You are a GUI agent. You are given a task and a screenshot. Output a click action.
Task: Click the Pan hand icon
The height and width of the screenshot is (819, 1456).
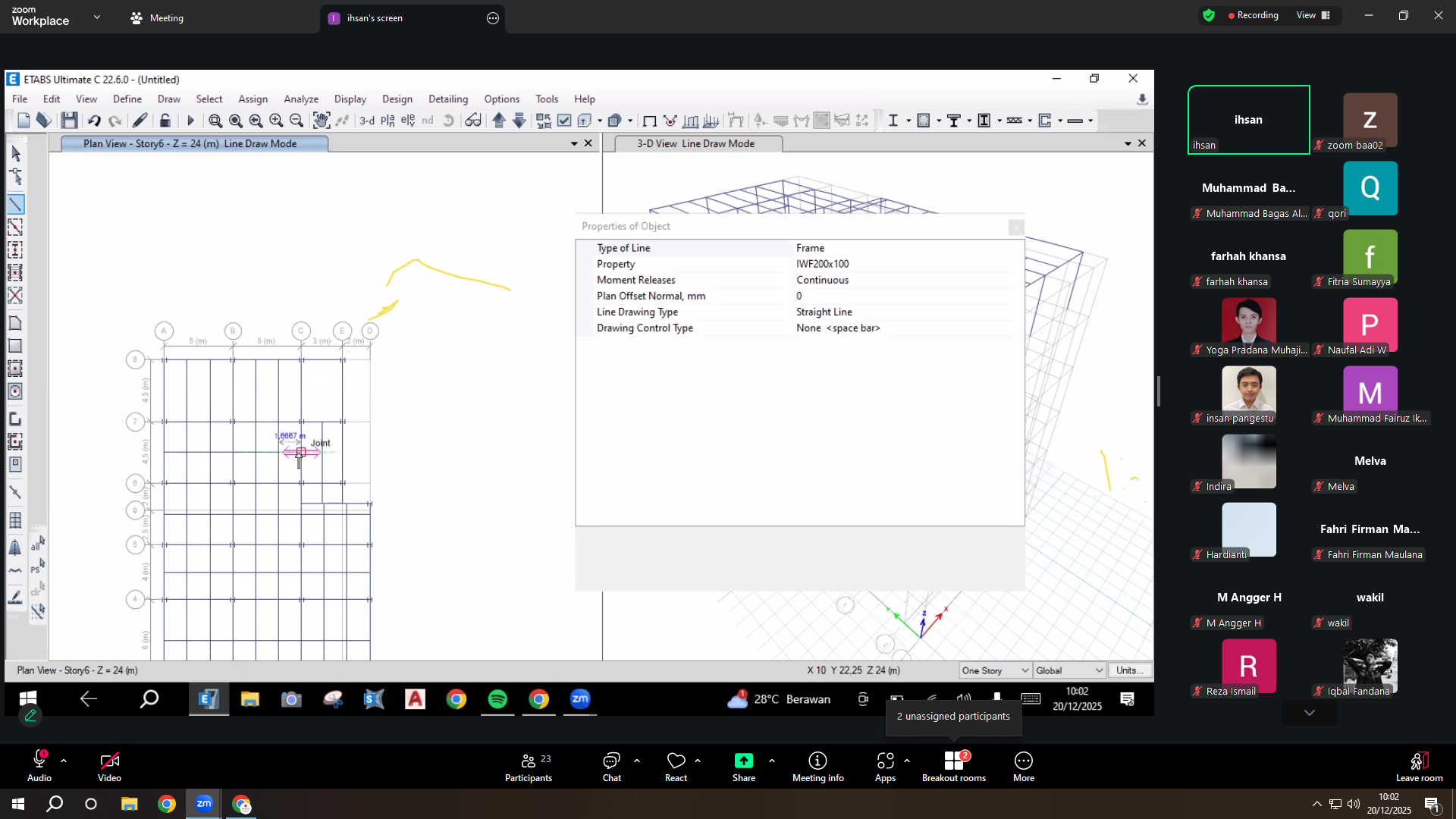click(x=322, y=120)
